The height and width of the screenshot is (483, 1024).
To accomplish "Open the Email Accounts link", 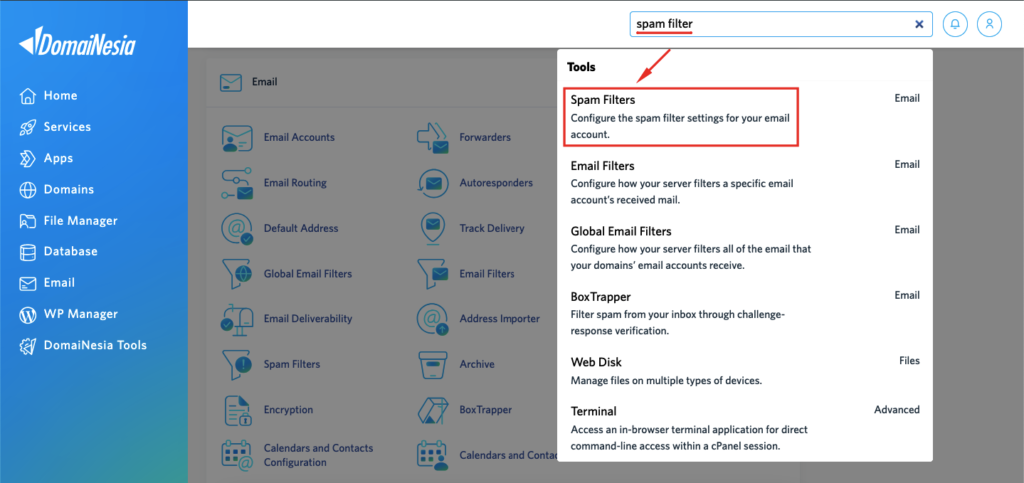I will coord(299,138).
